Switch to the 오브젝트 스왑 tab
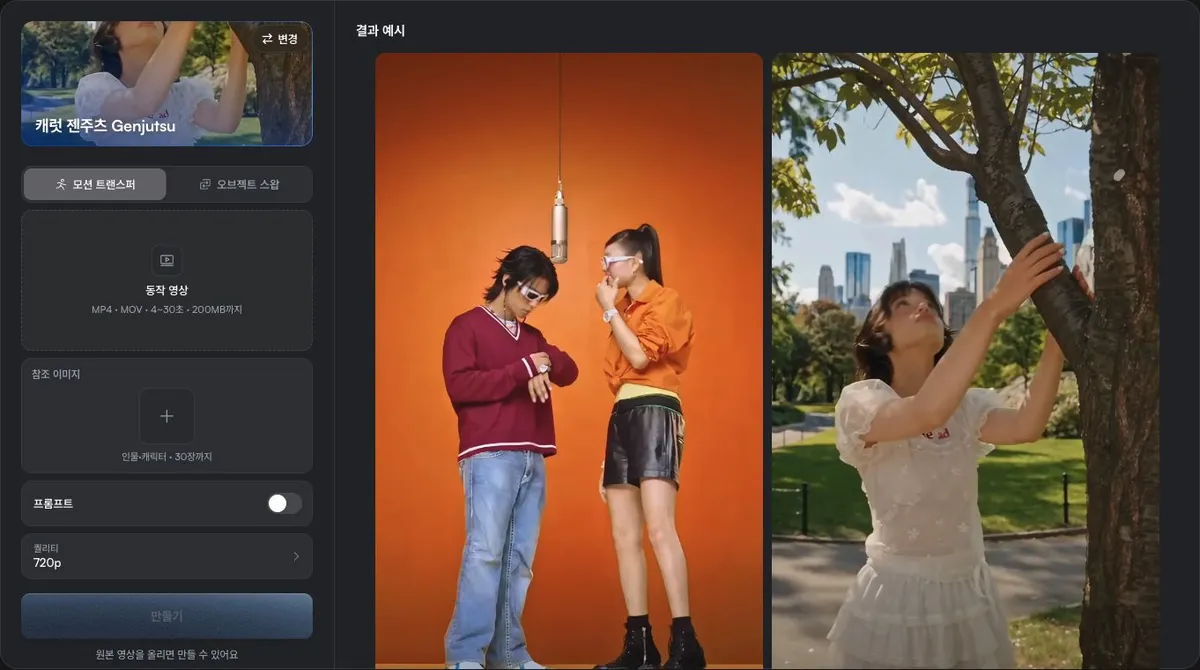1200x670 pixels. (239, 184)
